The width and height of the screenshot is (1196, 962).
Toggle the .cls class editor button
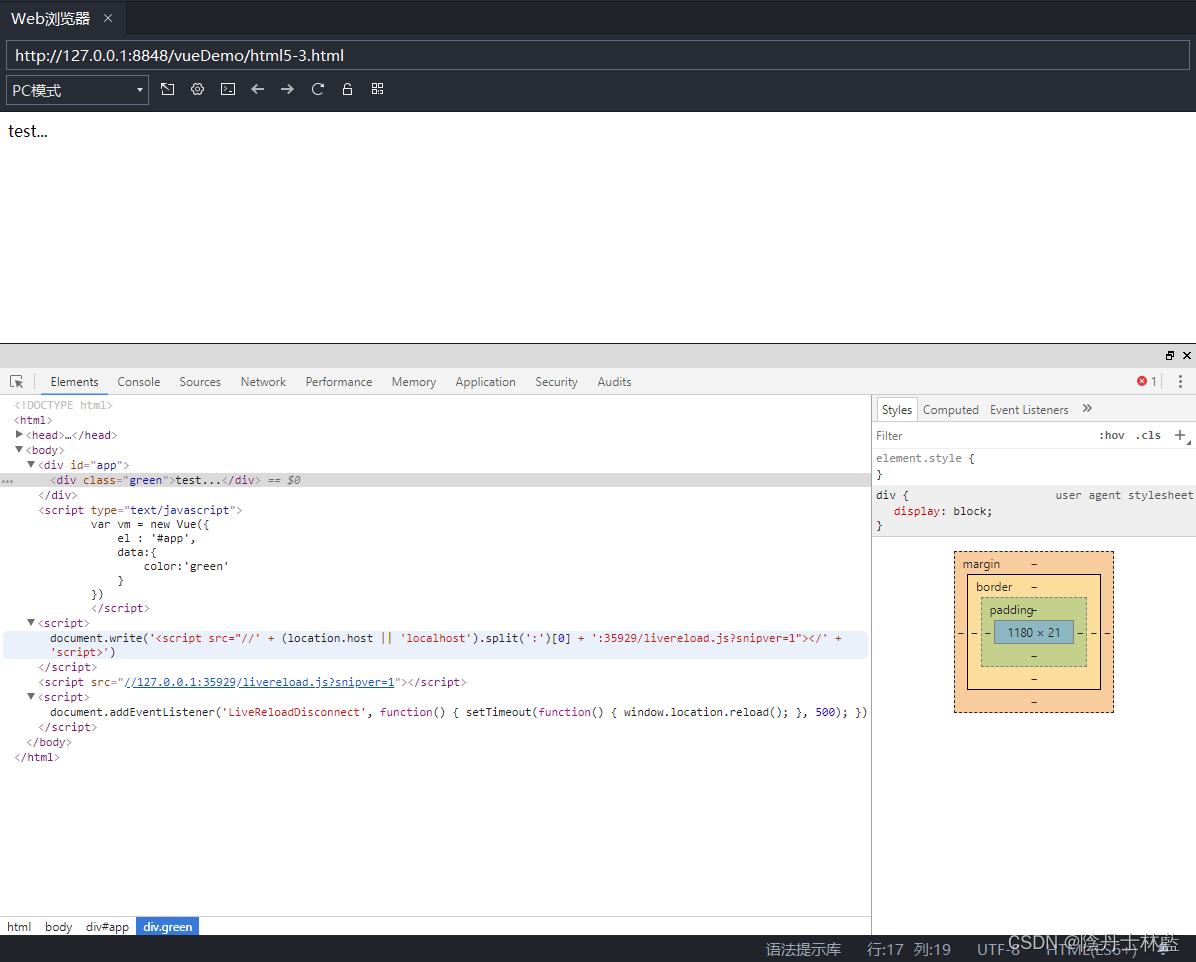[1148, 435]
